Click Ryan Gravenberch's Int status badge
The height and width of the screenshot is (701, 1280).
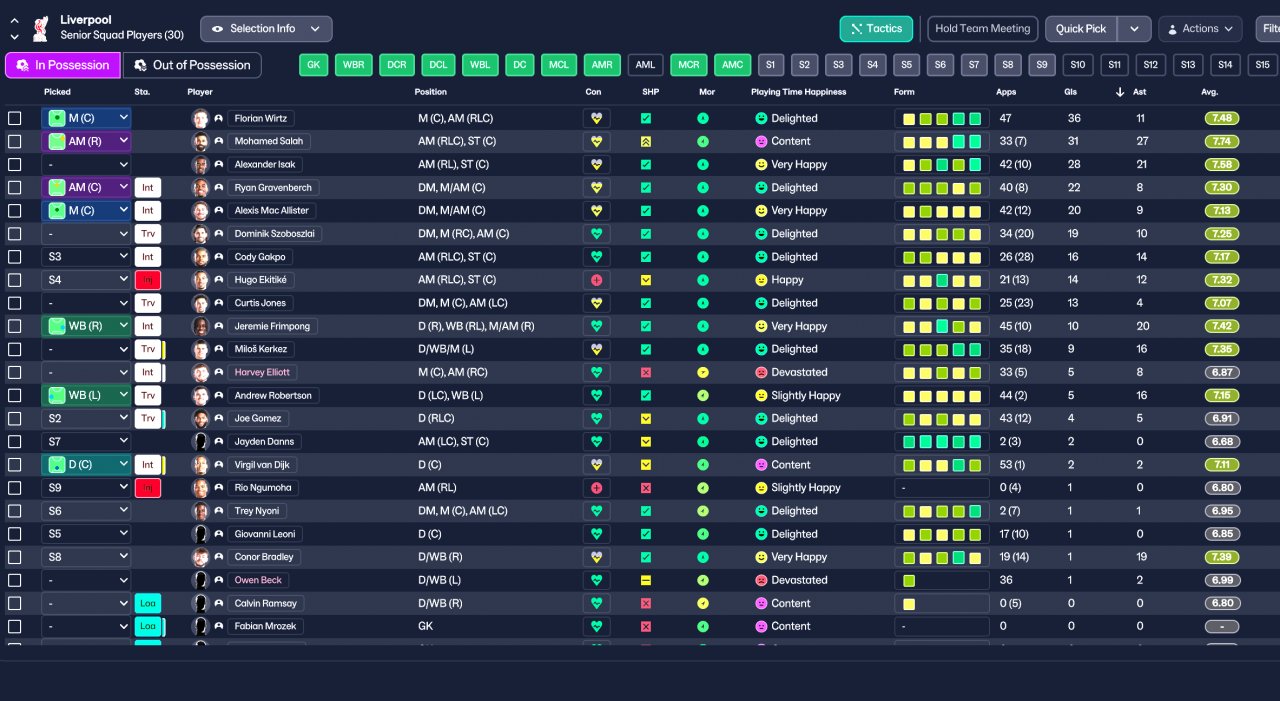[x=147, y=187]
